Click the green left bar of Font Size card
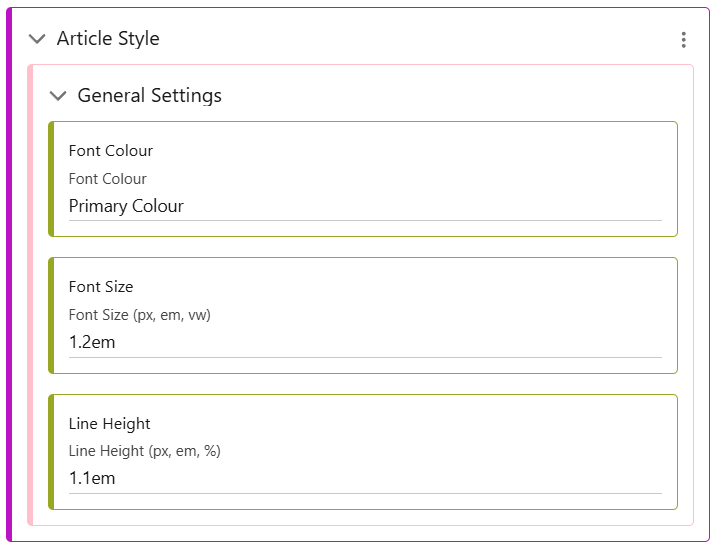This screenshot has width=720, height=549. tap(51, 315)
